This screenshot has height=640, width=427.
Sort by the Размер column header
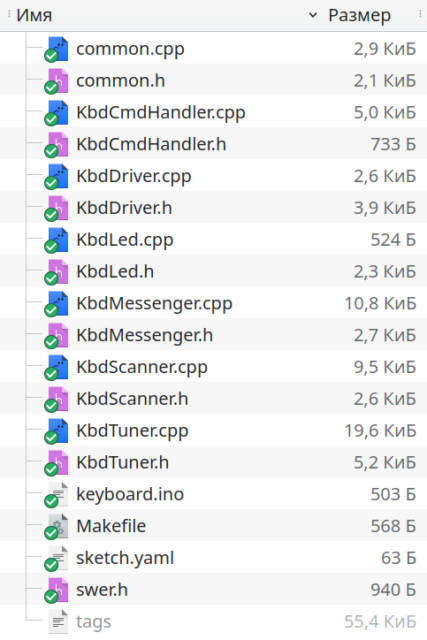pyautogui.click(x=359, y=16)
